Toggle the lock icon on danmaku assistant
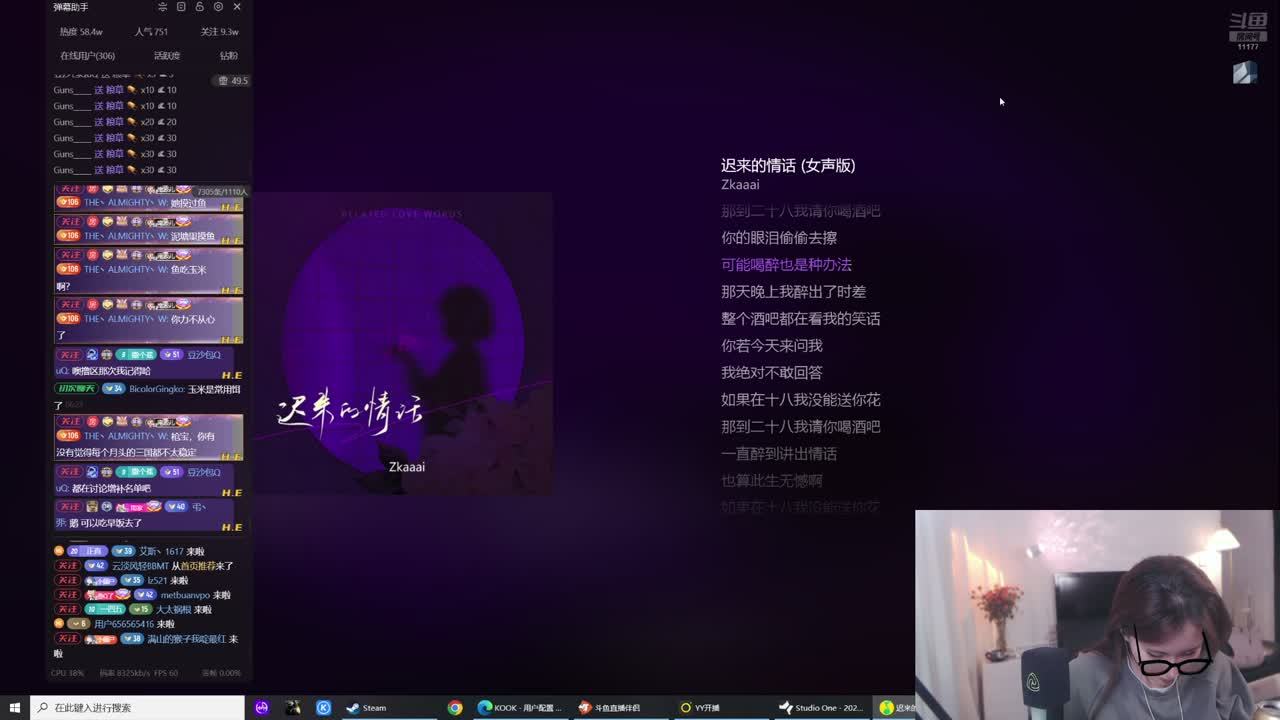 (199, 7)
